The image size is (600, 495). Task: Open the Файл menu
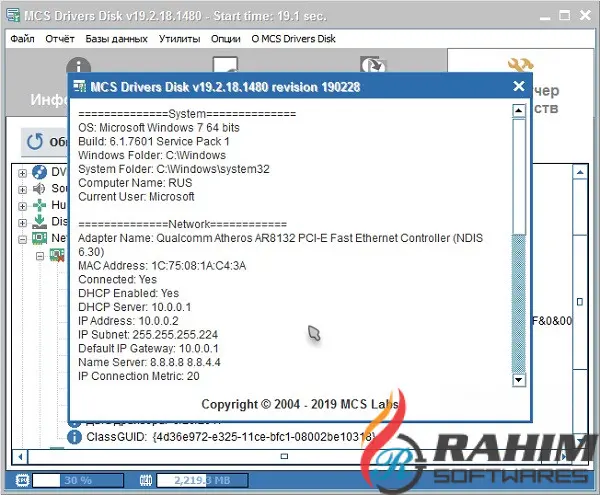pyautogui.click(x=22, y=39)
